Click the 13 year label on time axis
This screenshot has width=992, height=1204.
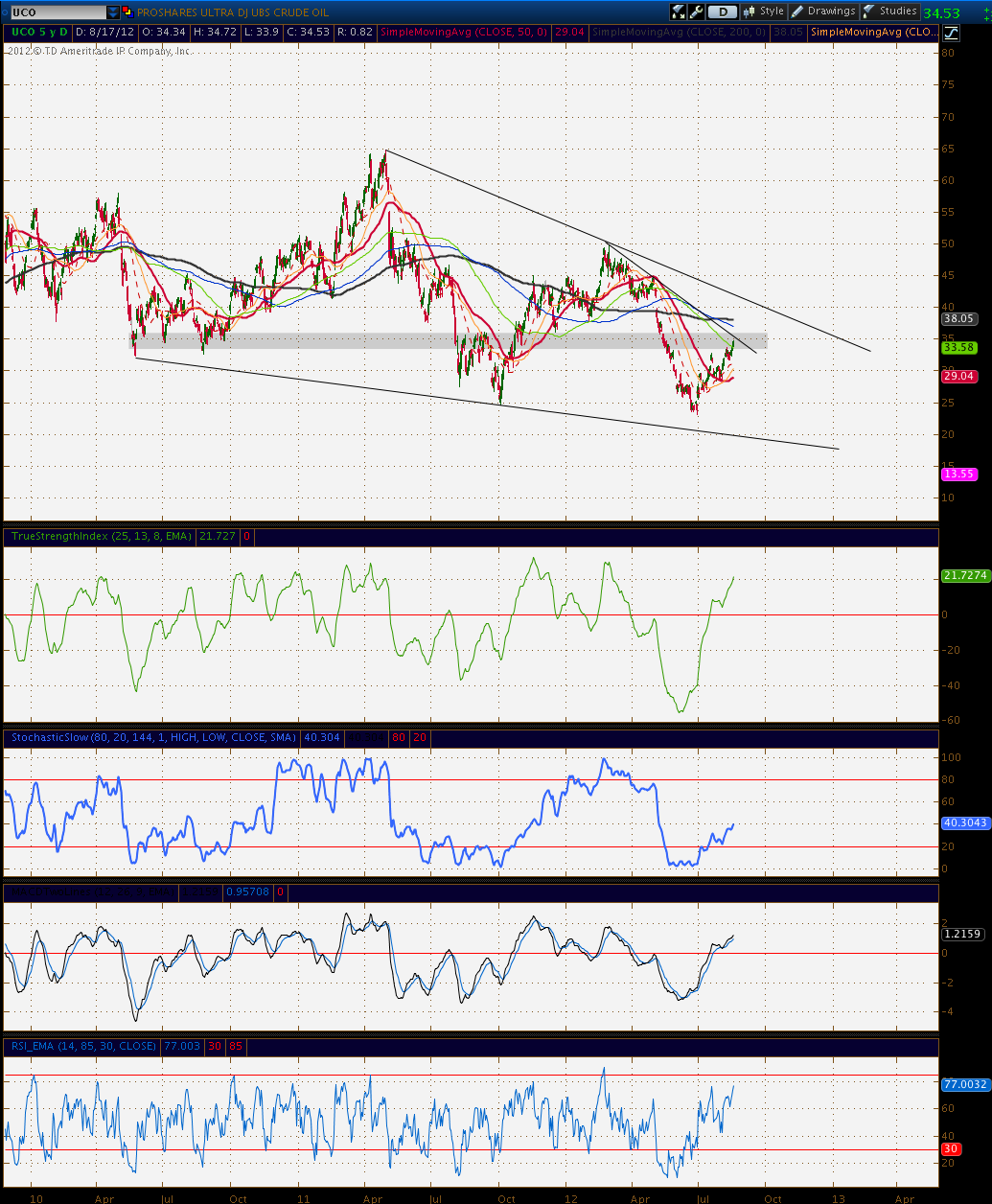[x=838, y=1198]
